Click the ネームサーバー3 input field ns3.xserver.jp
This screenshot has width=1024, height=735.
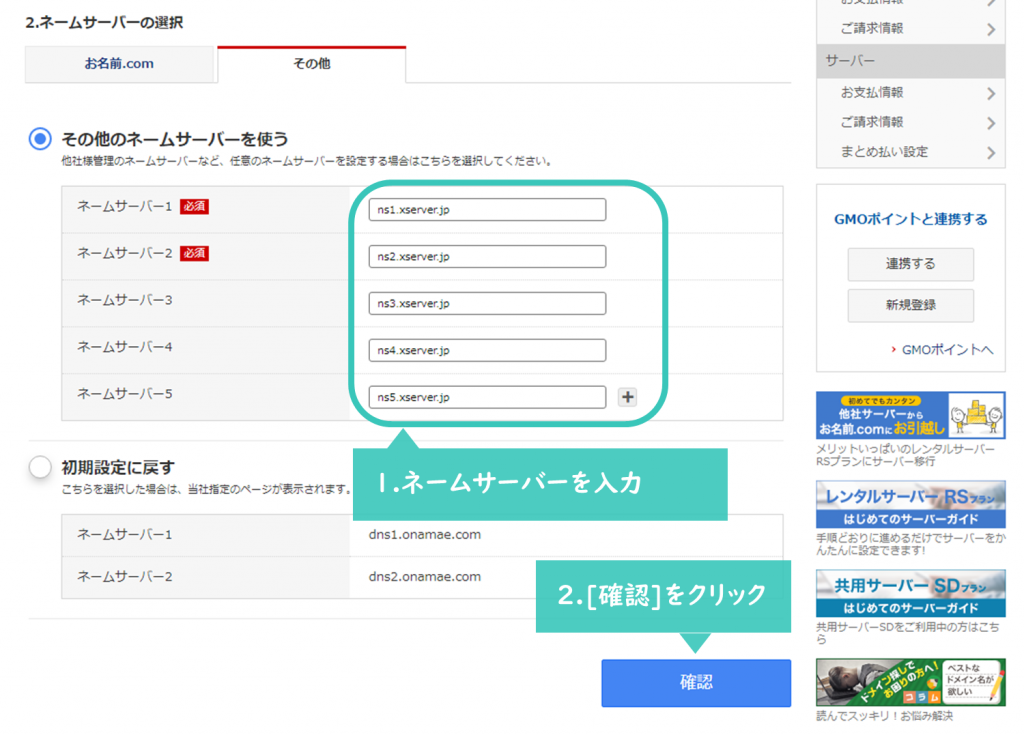487,304
